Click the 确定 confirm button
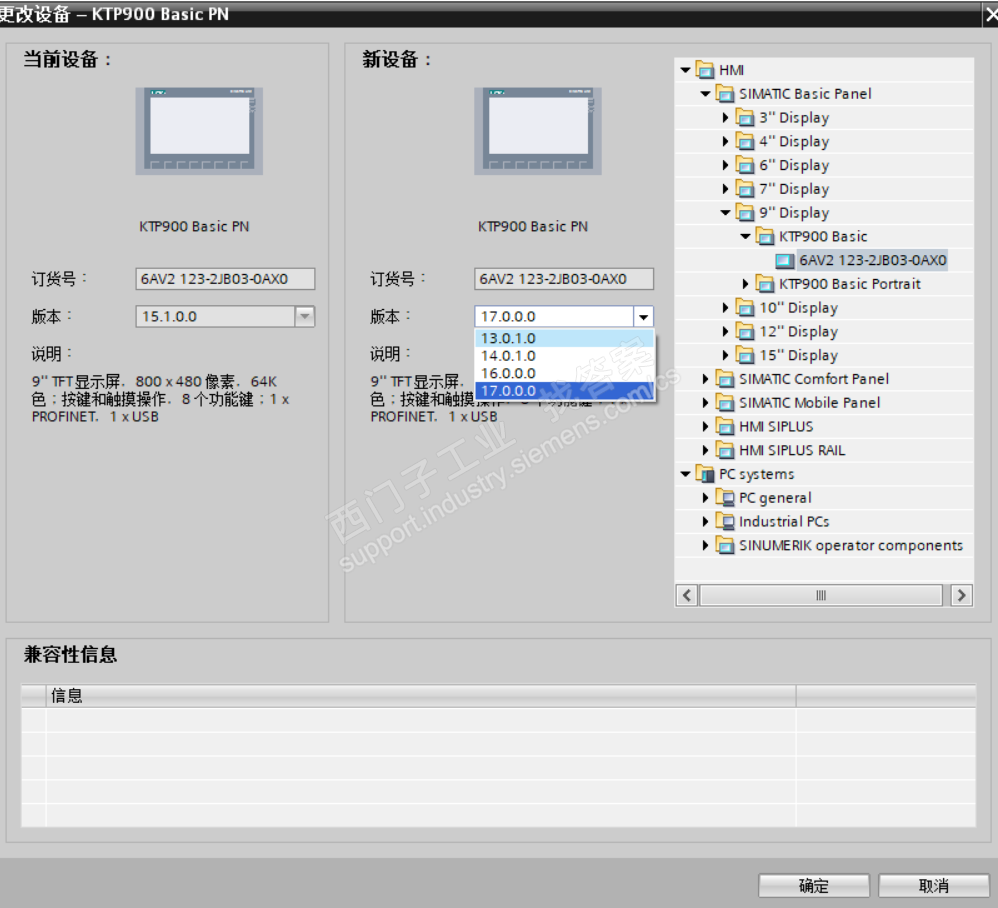This screenshot has height=908, width=998. (813, 886)
